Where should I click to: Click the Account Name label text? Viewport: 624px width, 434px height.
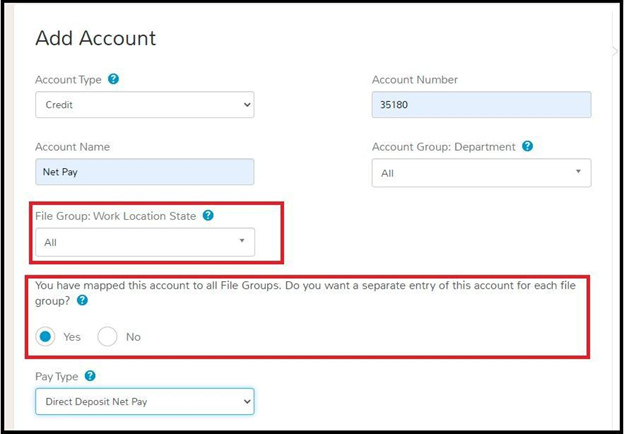(x=72, y=147)
